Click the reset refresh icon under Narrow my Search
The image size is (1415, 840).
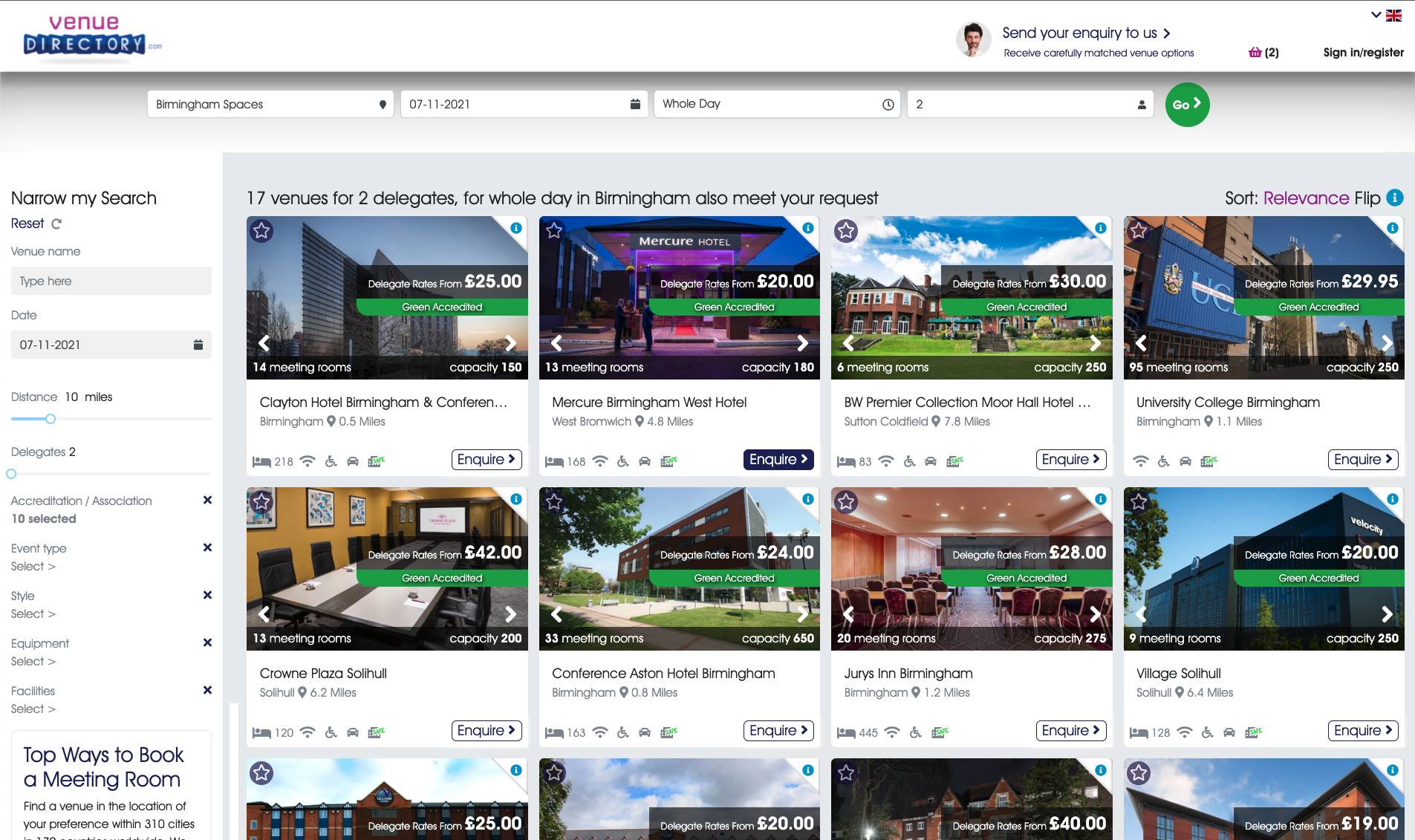point(56,224)
